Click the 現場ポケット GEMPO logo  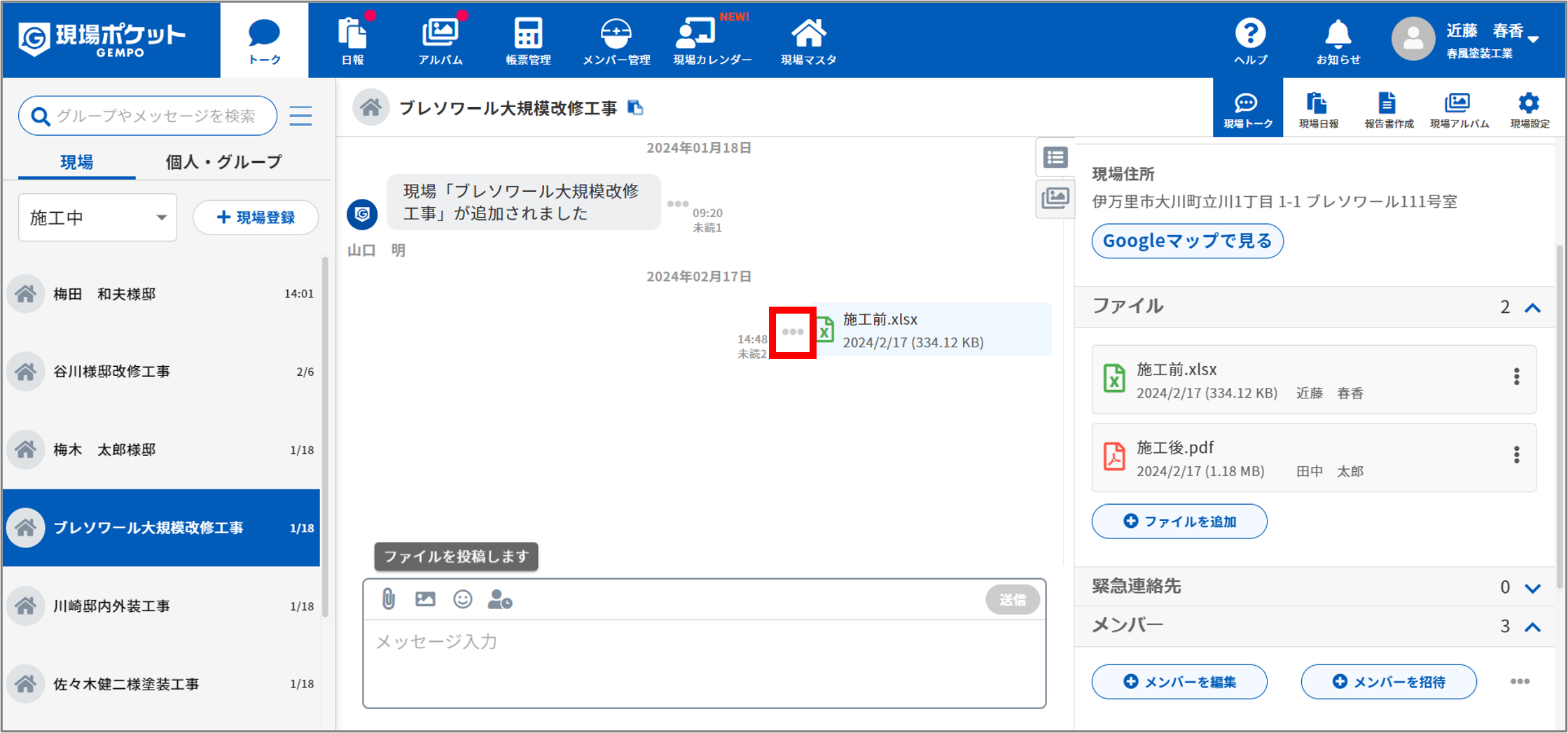click(x=102, y=39)
